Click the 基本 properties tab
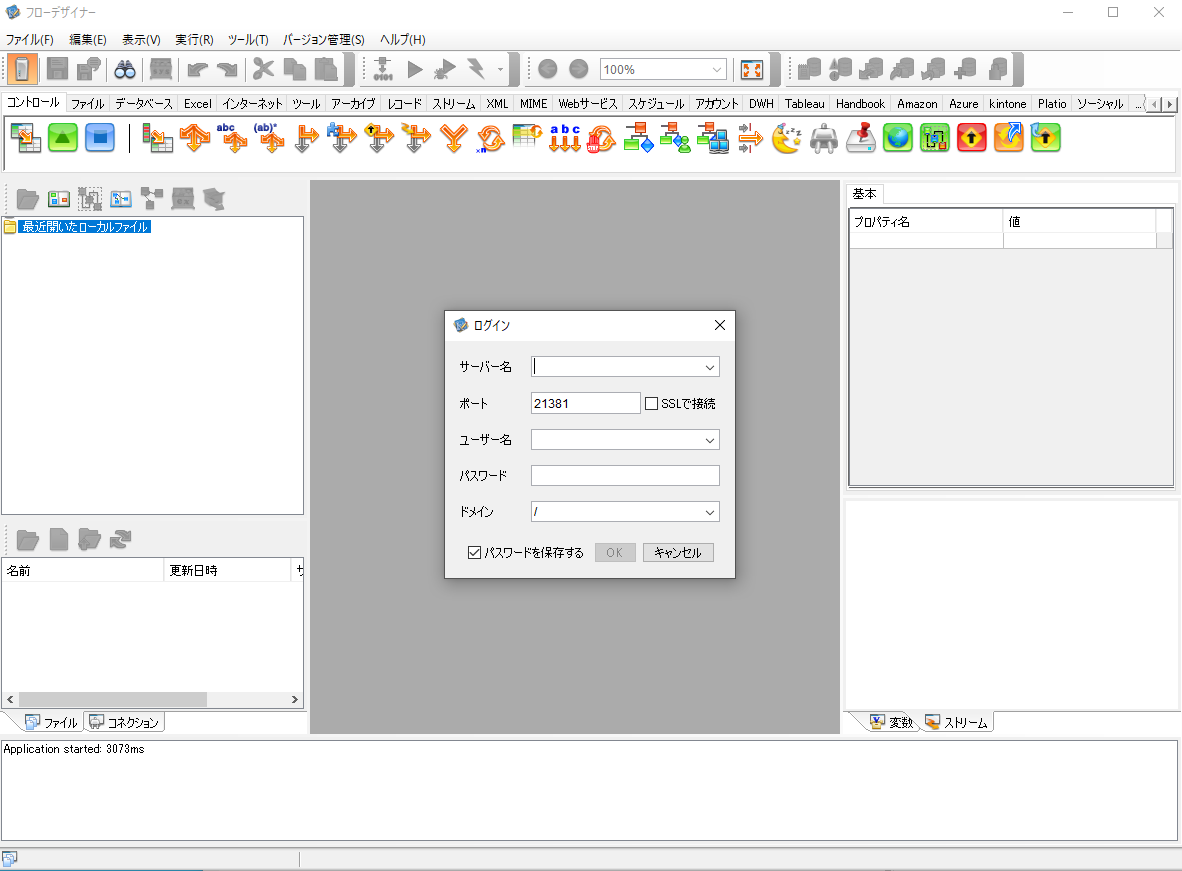 (x=864, y=194)
